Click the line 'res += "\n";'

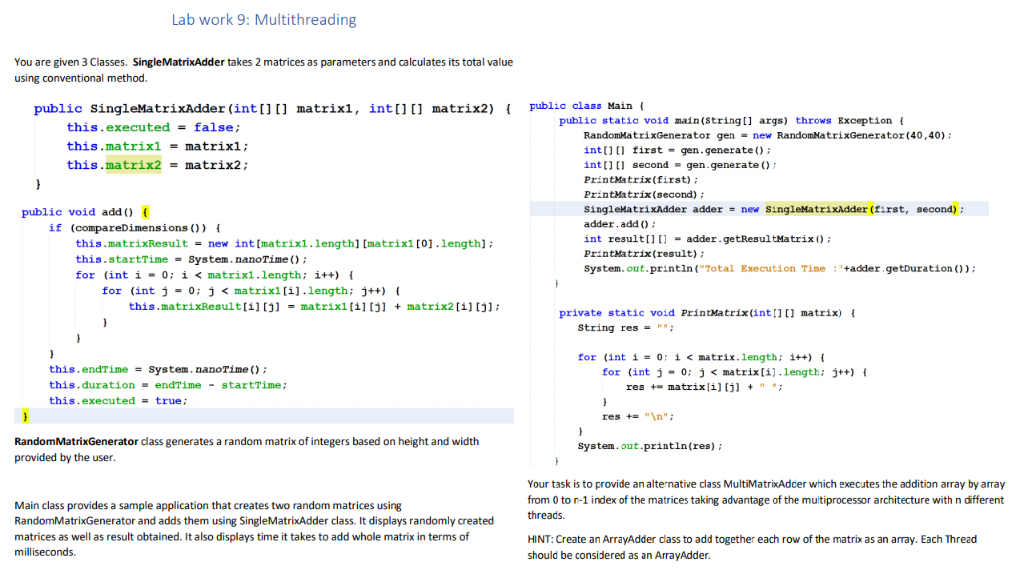pos(638,417)
